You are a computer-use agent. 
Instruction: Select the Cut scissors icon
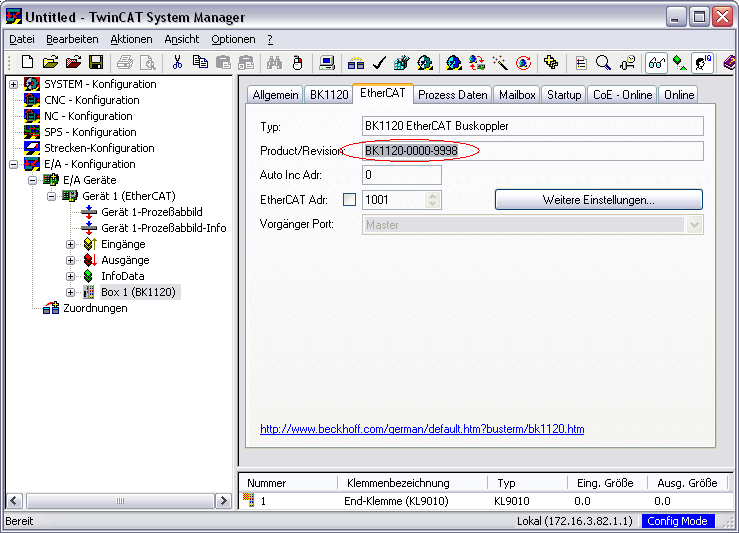pyautogui.click(x=177, y=63)
